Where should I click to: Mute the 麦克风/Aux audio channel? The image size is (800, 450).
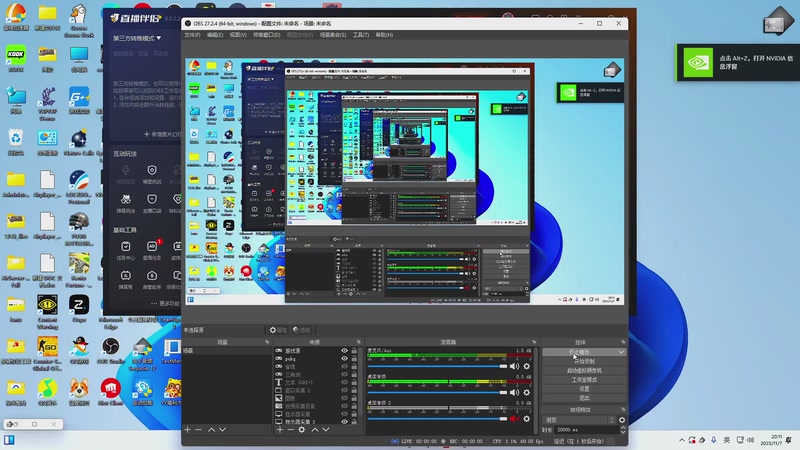[514, 366]
